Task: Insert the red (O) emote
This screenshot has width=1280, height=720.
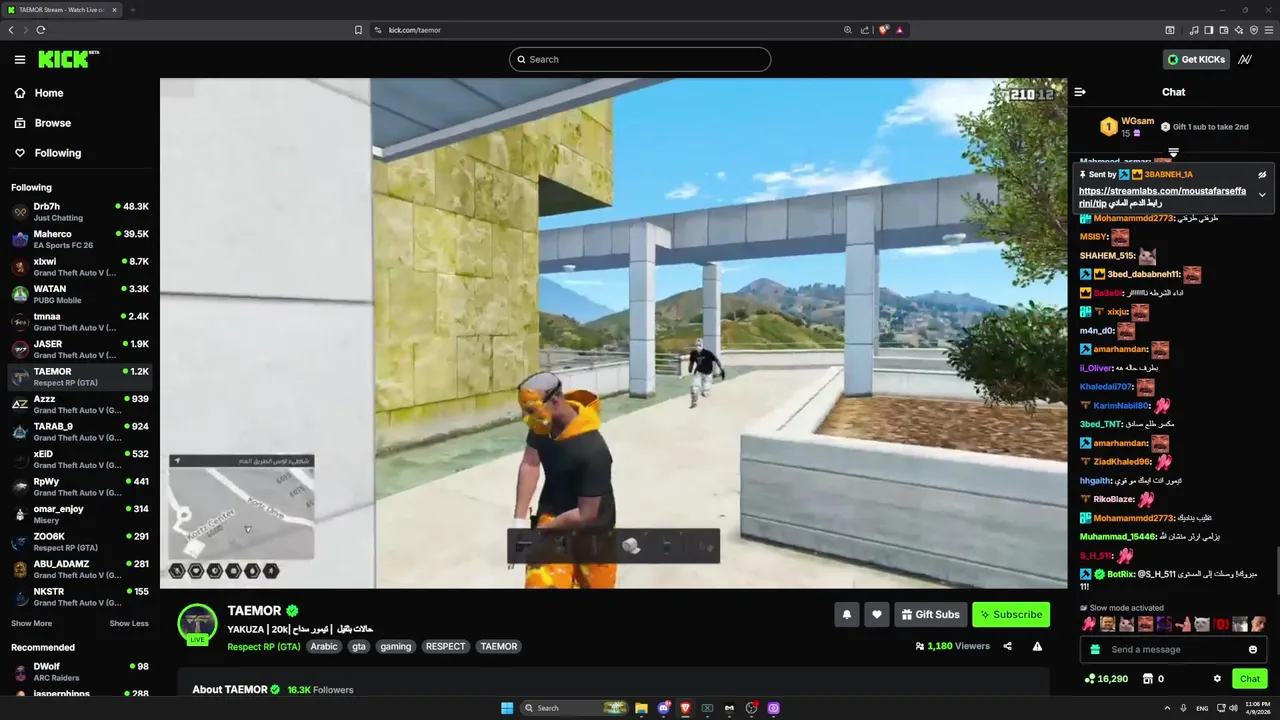Action: (x=1221, y=624)
